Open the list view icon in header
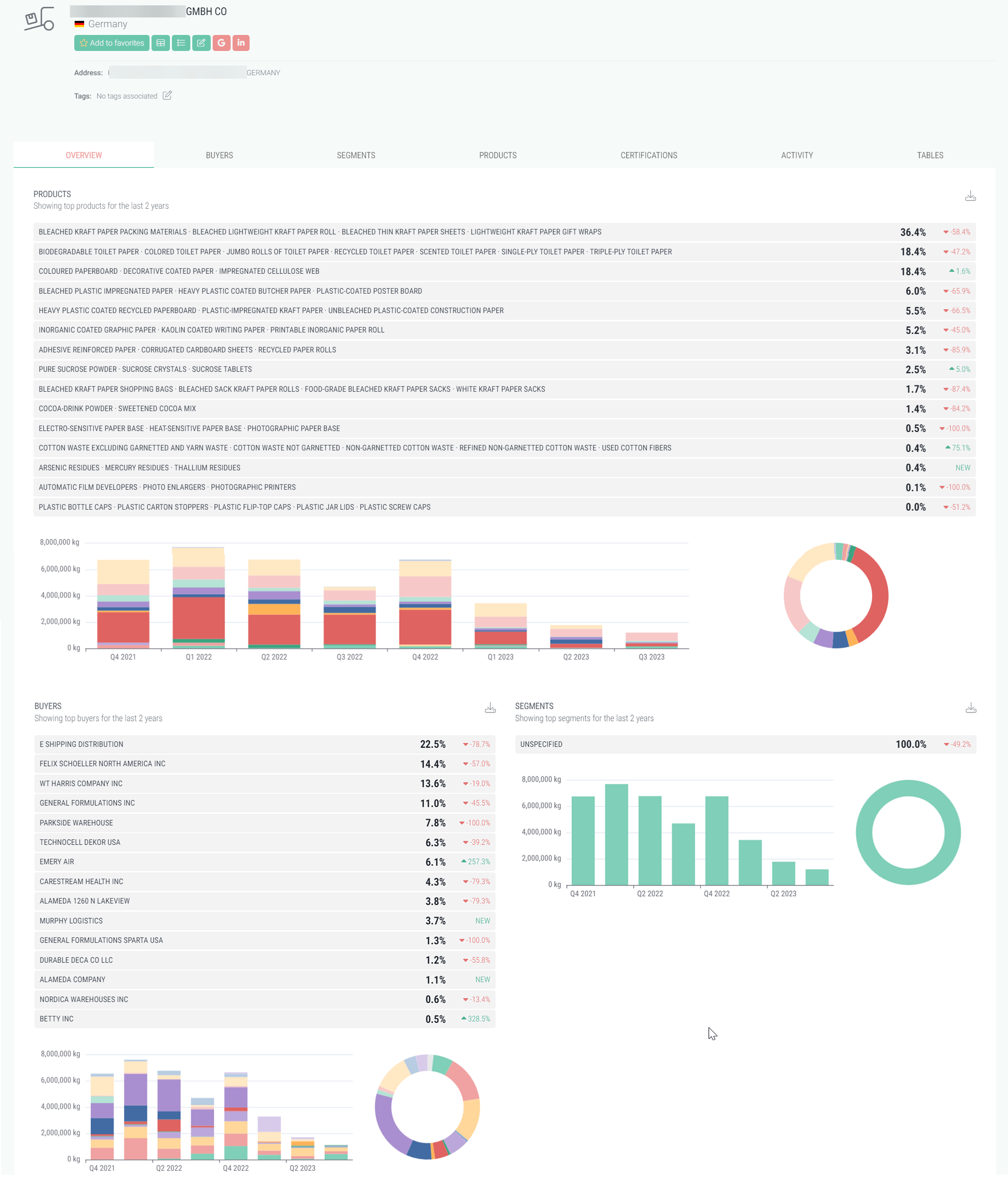1008x1196 pixels. (181, 43)
